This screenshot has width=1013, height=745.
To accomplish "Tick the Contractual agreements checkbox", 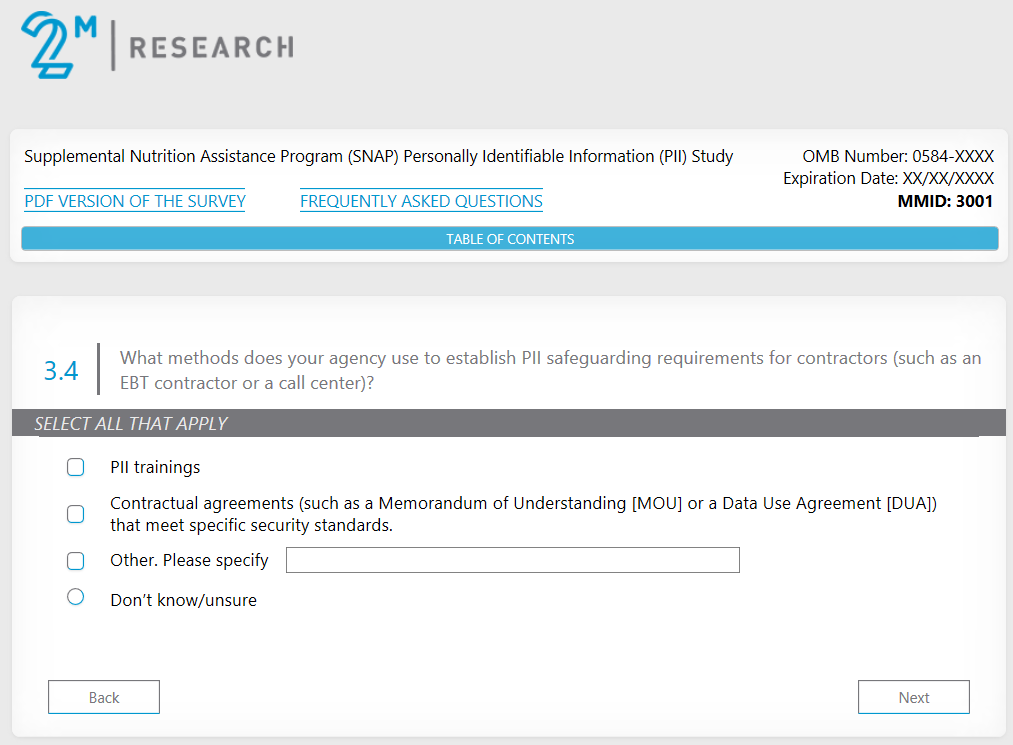I will (76, 514).
